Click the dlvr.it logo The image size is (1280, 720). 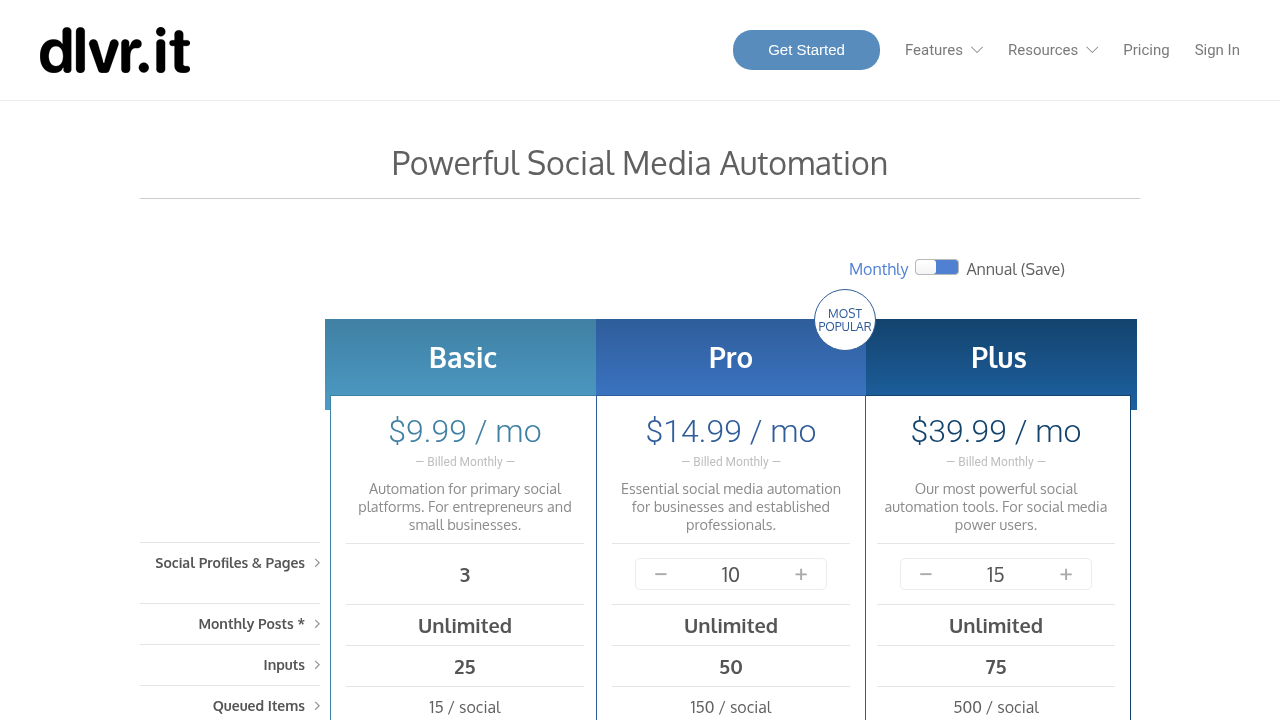tap(115, 50)
